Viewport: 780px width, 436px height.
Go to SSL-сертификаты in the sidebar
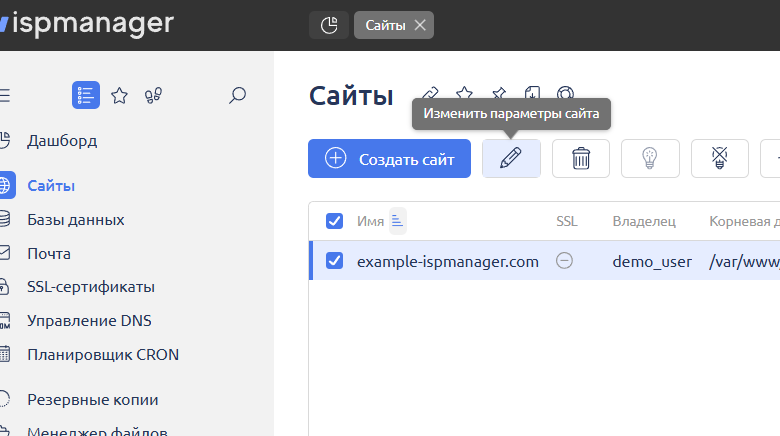[91, 287]
